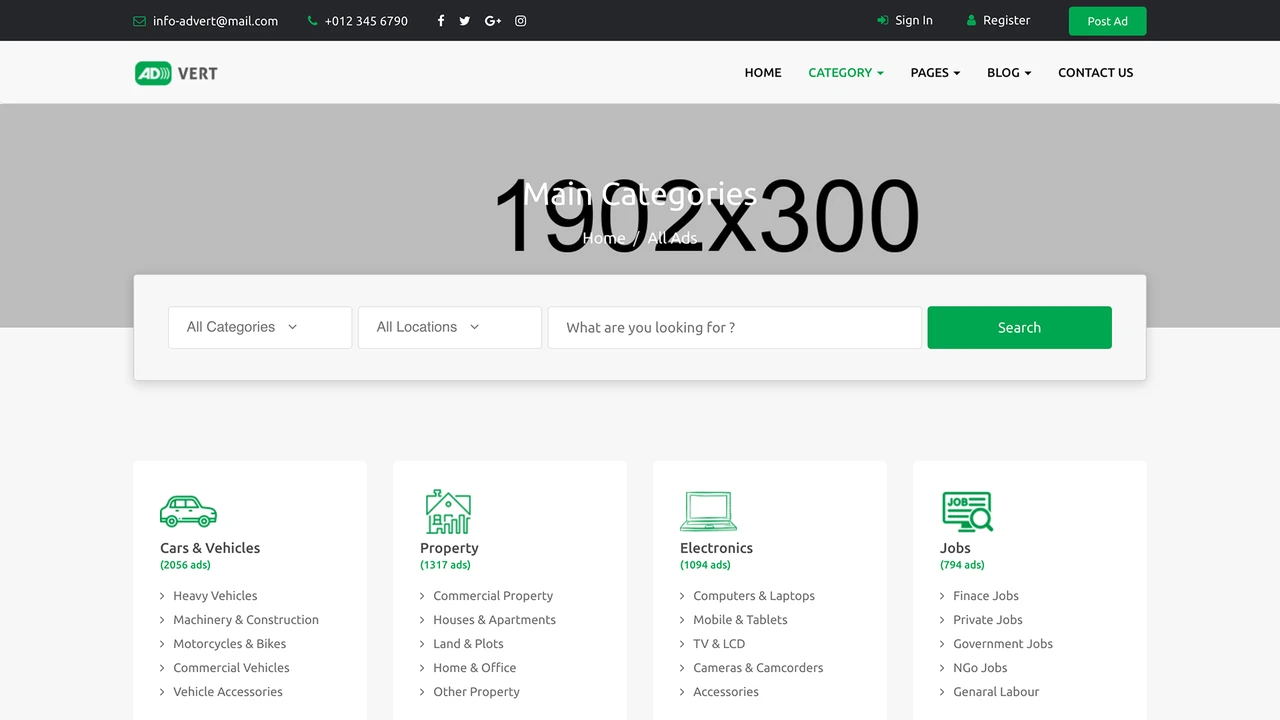Click the (2056 ads) count text
The image size is (1280, 720).
185,565
